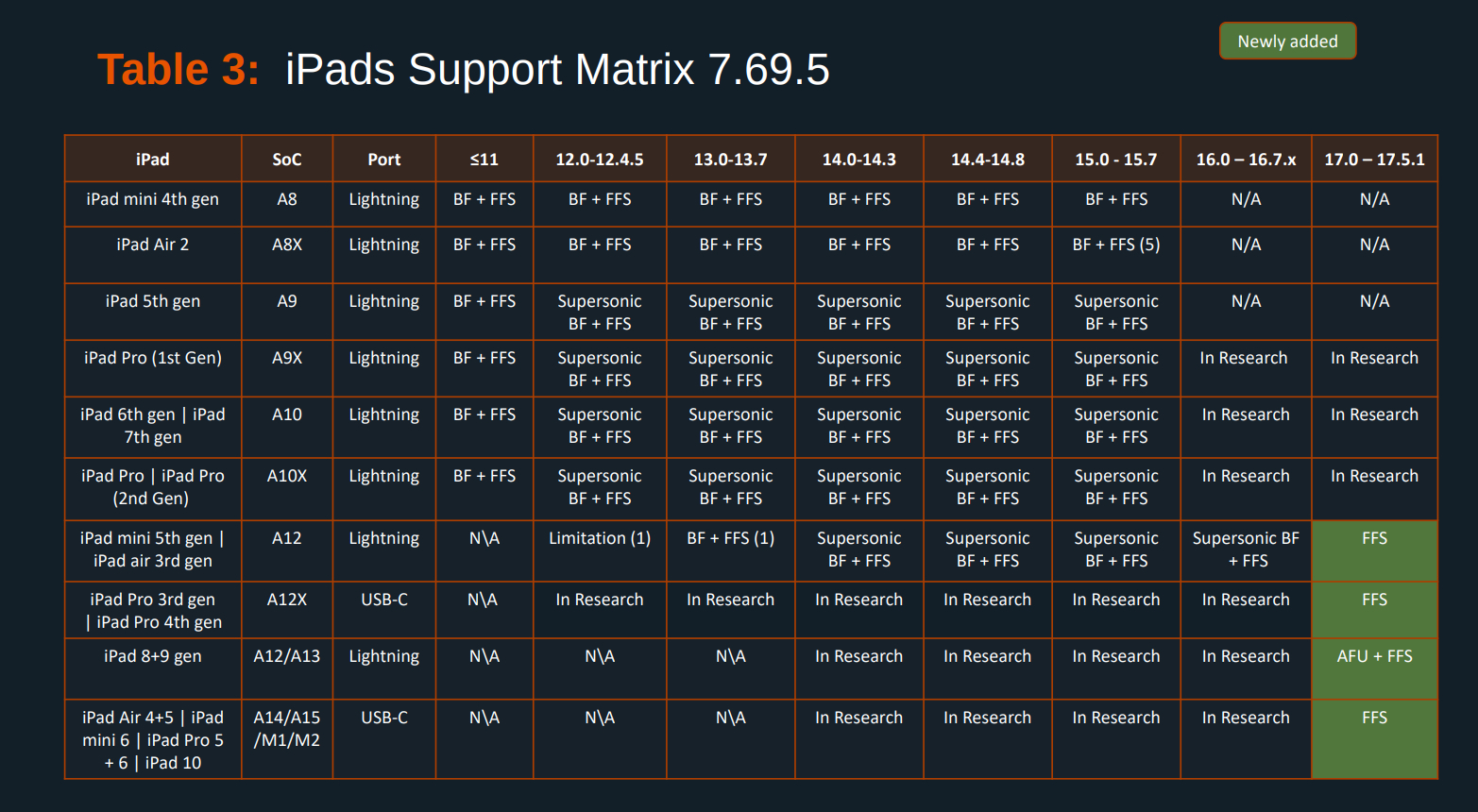Select the "A14/A15/M1/M2" SoC cell
Image resolution: width=1478 pixels, height=812 pixels.
(x=287, y=729)
